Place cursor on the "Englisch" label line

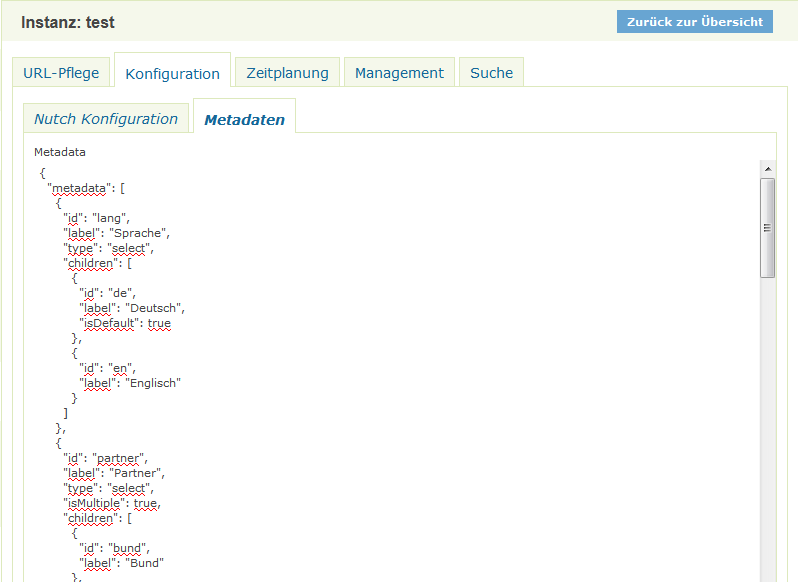(x=130, y=383)
